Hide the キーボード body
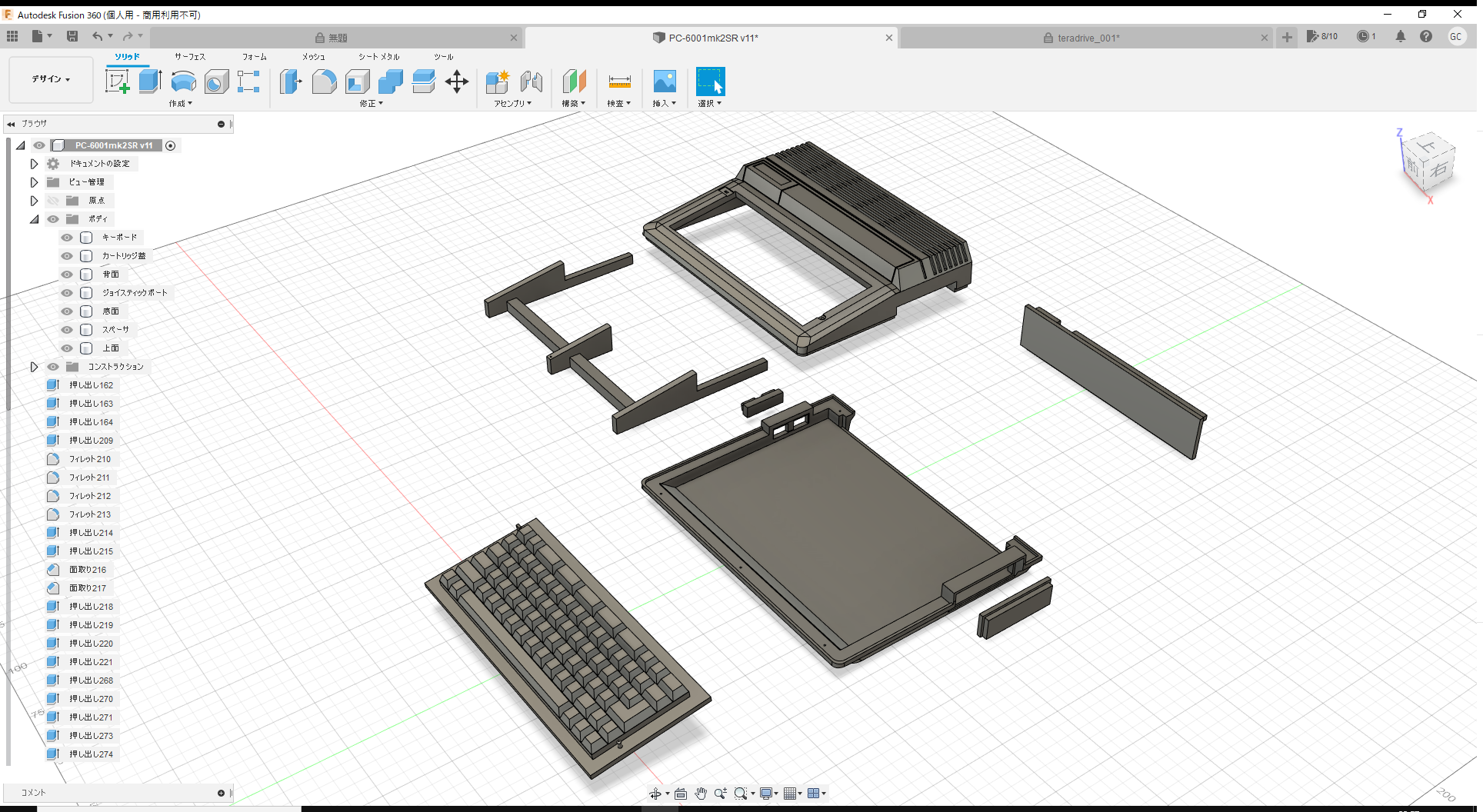The width and height of the screenshot is (1483, 812). (x=67, y=238)
